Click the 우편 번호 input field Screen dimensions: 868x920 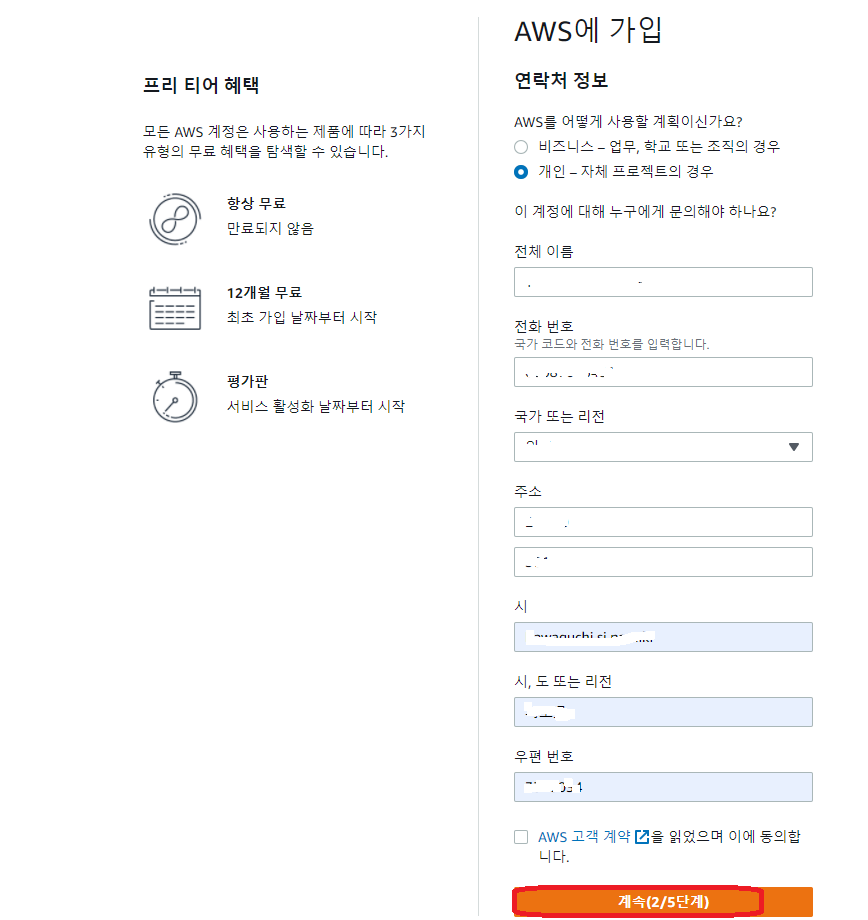tap(663, 787)
